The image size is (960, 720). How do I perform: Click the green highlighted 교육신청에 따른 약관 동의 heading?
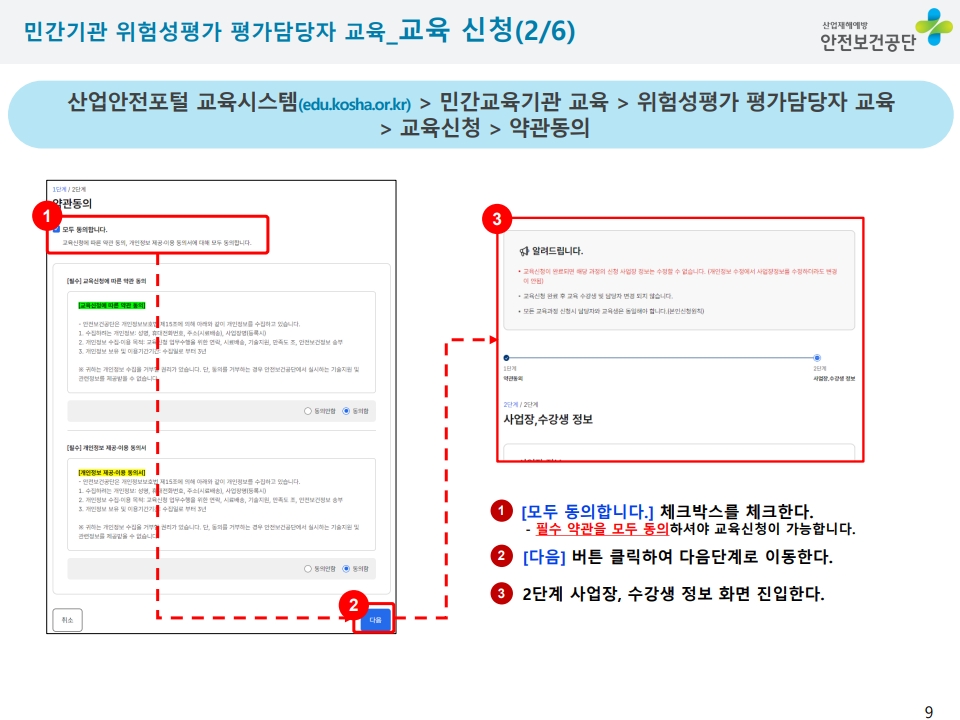click(111, 305)
